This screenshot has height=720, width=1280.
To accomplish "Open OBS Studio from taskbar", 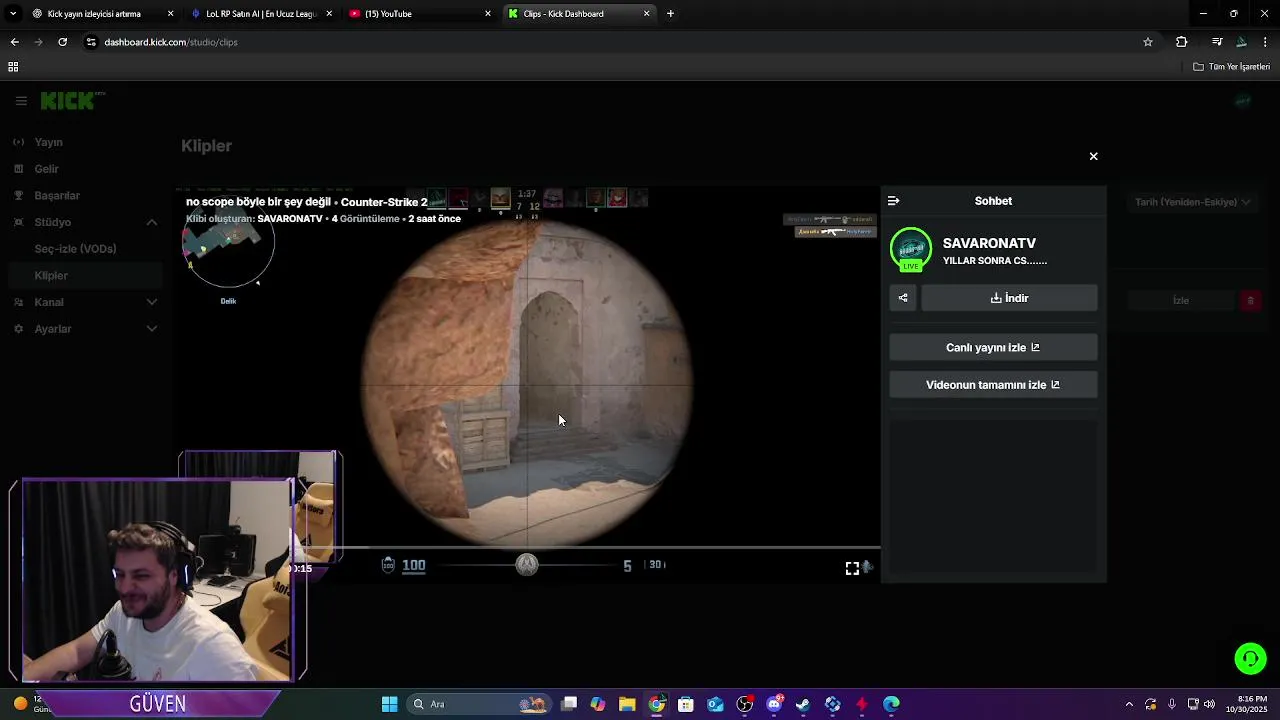I will point(745,704).
